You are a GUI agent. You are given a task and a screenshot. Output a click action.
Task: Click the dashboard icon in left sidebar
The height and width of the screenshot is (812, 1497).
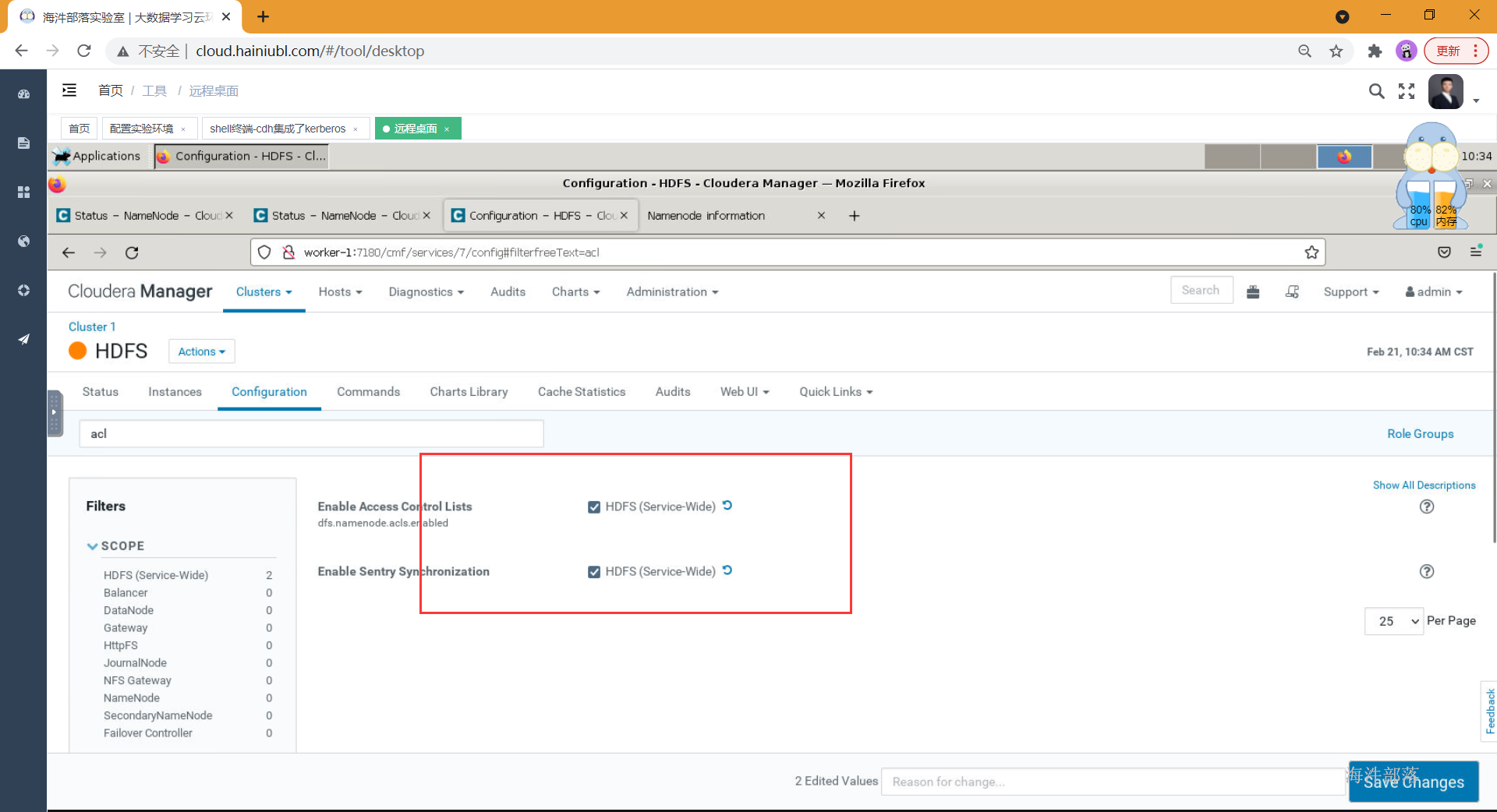(x=23, y=94)
